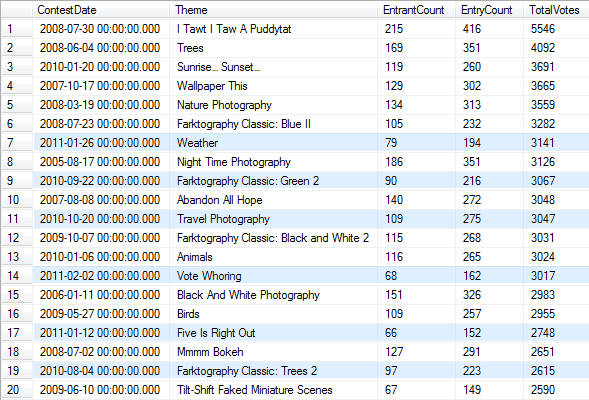The width and height of the screenshot is (589, 400).
Task: Select row number 1 header
Action: pyautogui.click(x=17, y=29)
